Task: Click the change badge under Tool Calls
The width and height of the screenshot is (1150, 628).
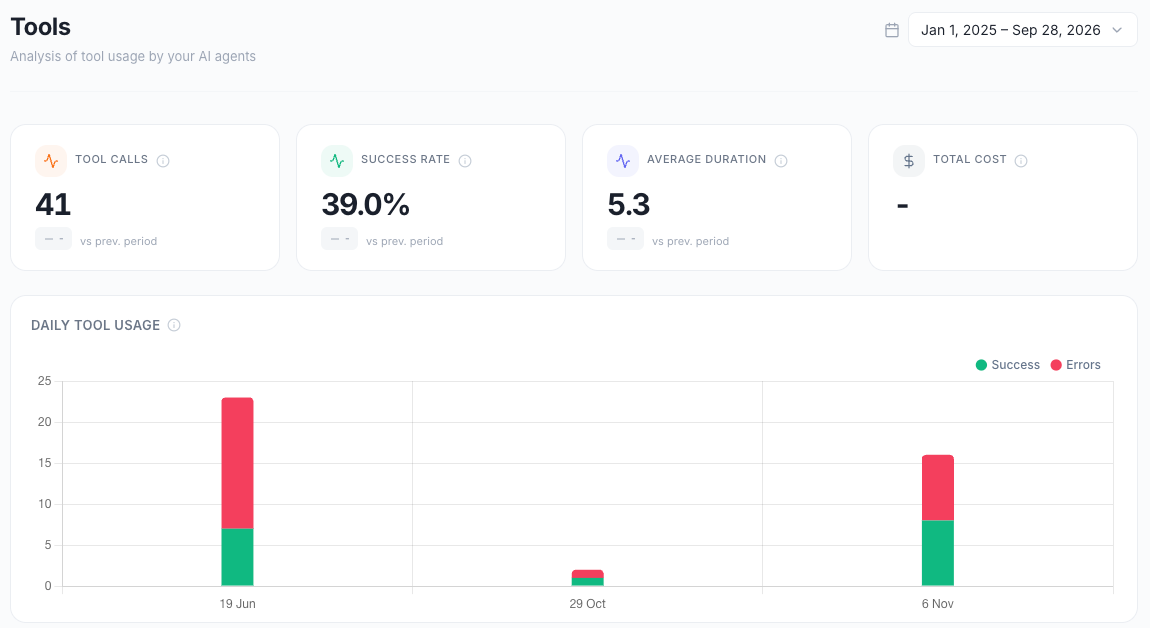Action: (54, 239)
